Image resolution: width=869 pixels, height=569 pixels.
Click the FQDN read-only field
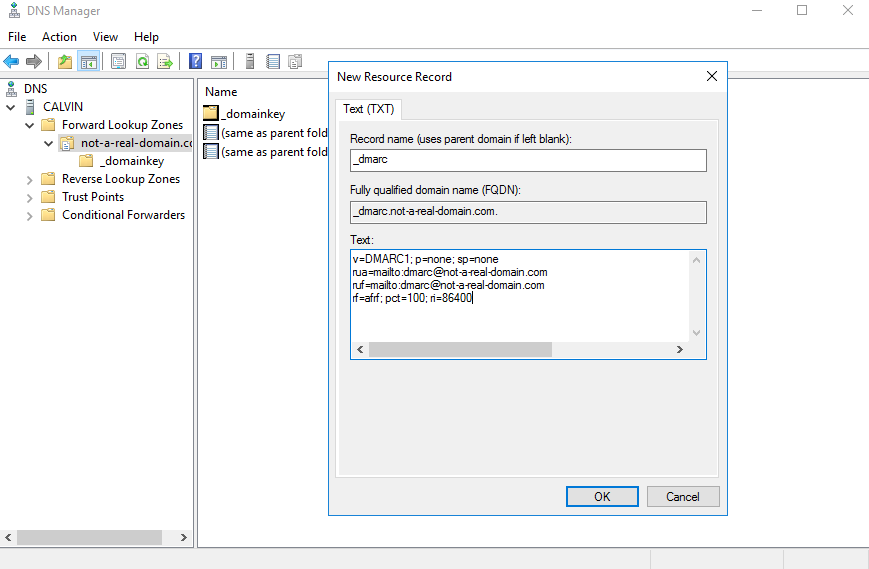click(x=528, y=212)
